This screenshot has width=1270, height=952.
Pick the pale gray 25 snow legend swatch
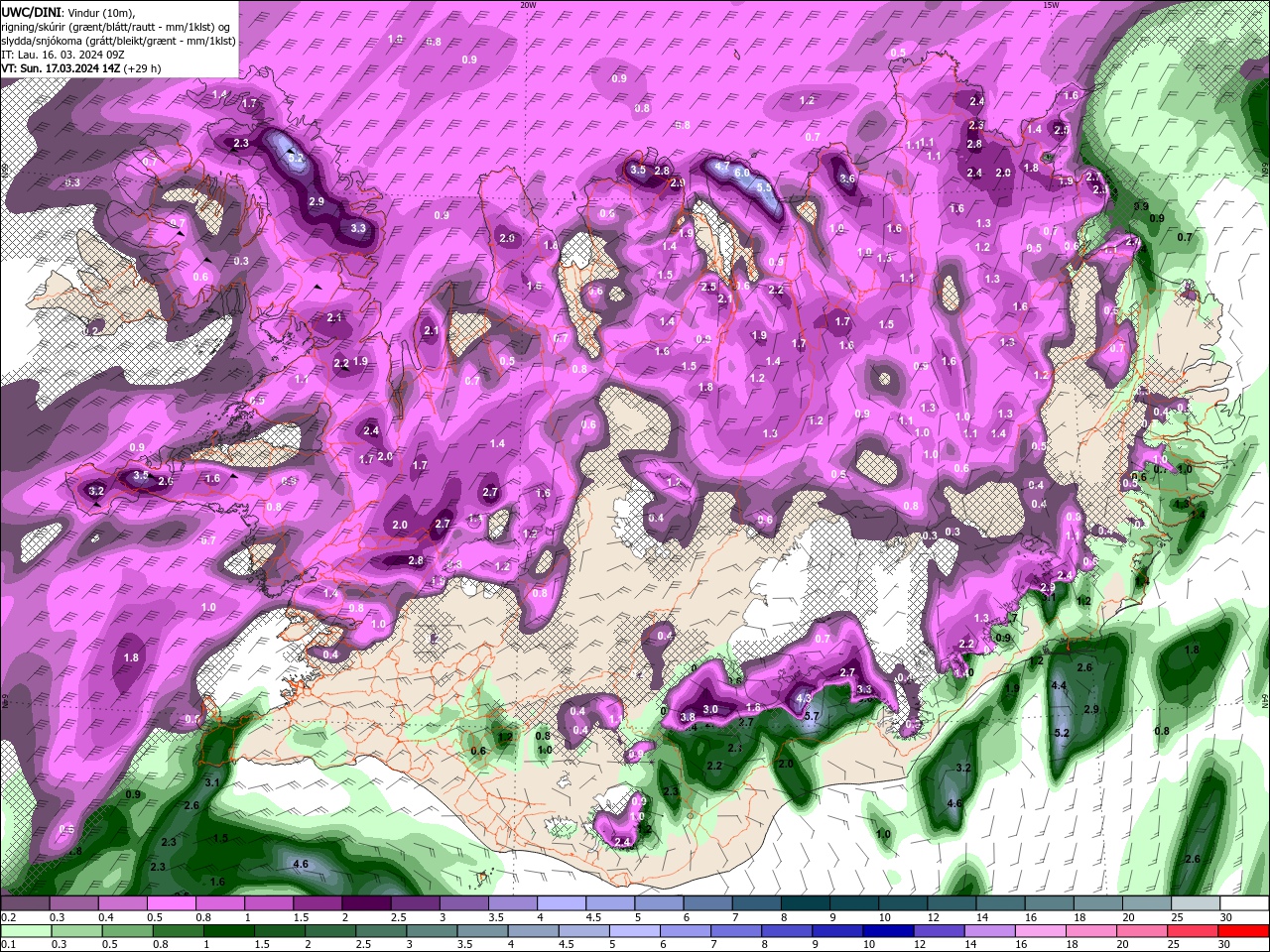point(1196,903)
